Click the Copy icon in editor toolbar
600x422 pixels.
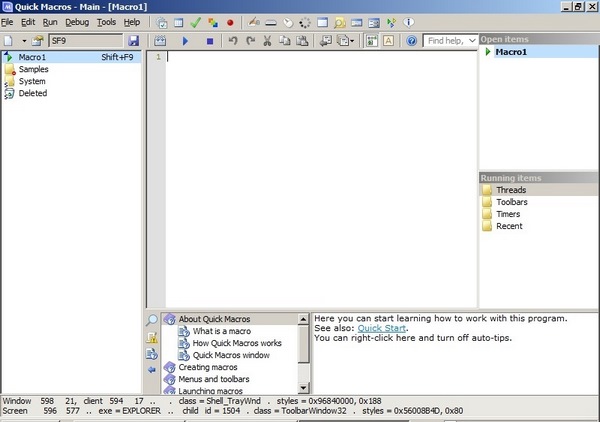click(284, 41)
